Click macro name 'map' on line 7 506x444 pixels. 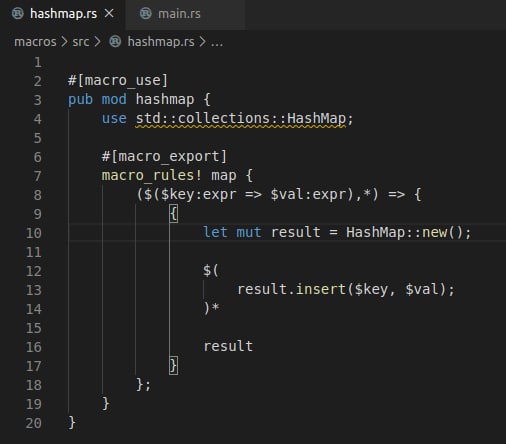point(224,176)
